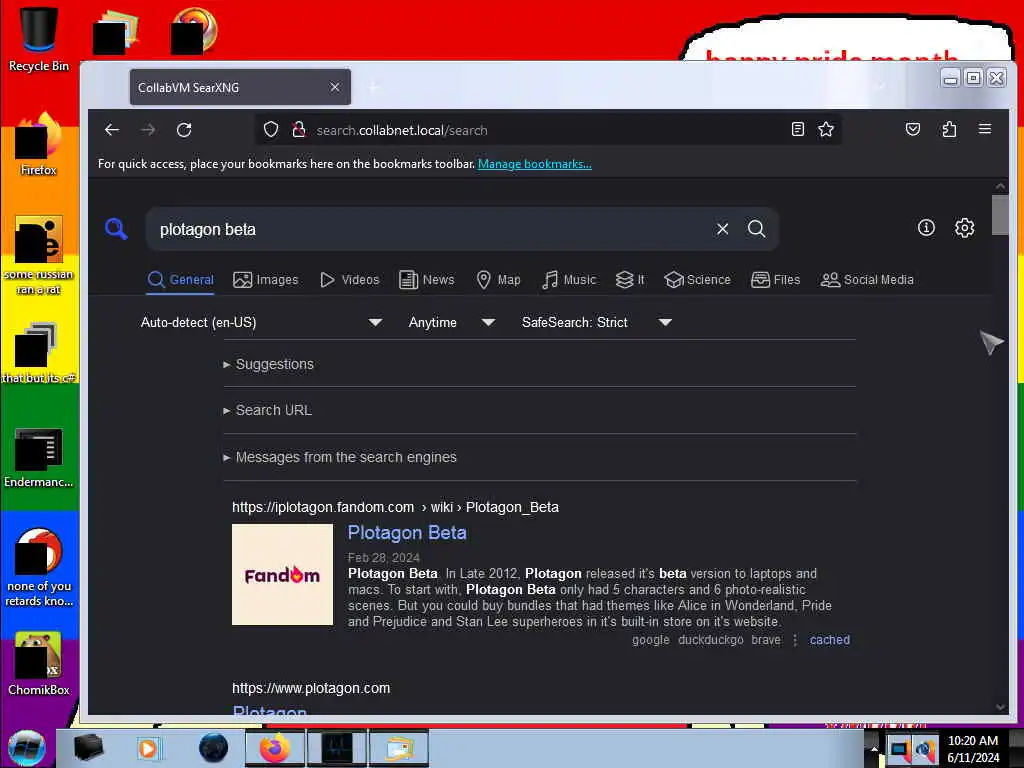Open the Anytime time range dropdown
The height and width of the screenshot is (768, 1024).
coord(451,322)
